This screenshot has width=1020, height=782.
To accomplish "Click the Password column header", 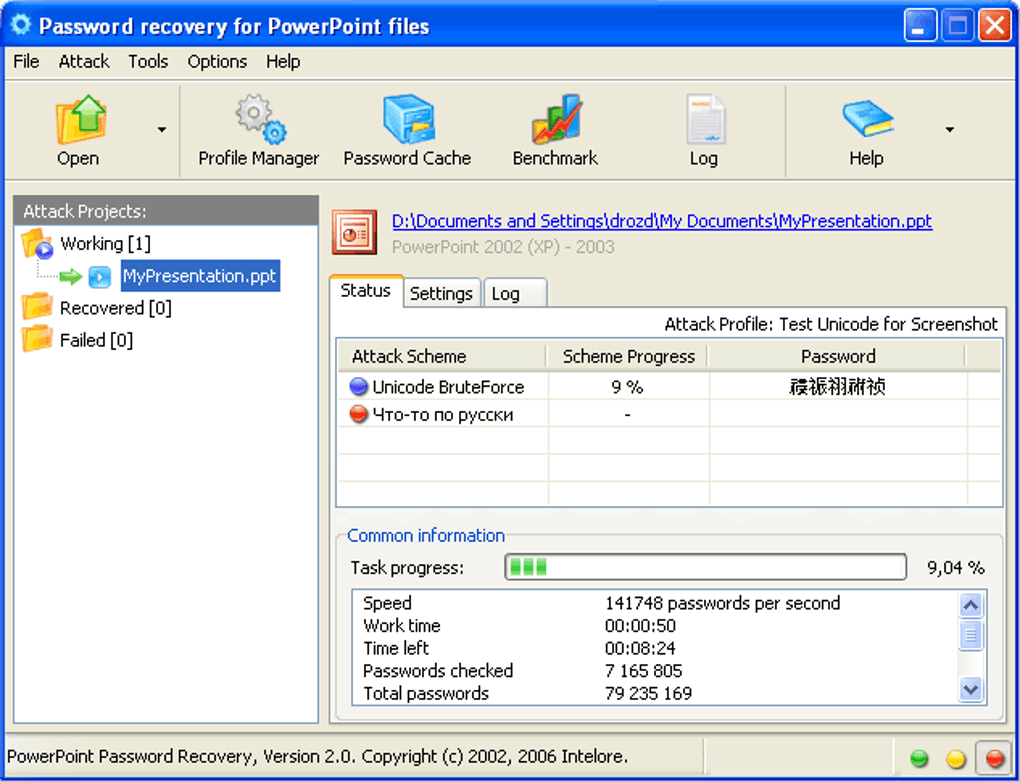I will 838,356.
